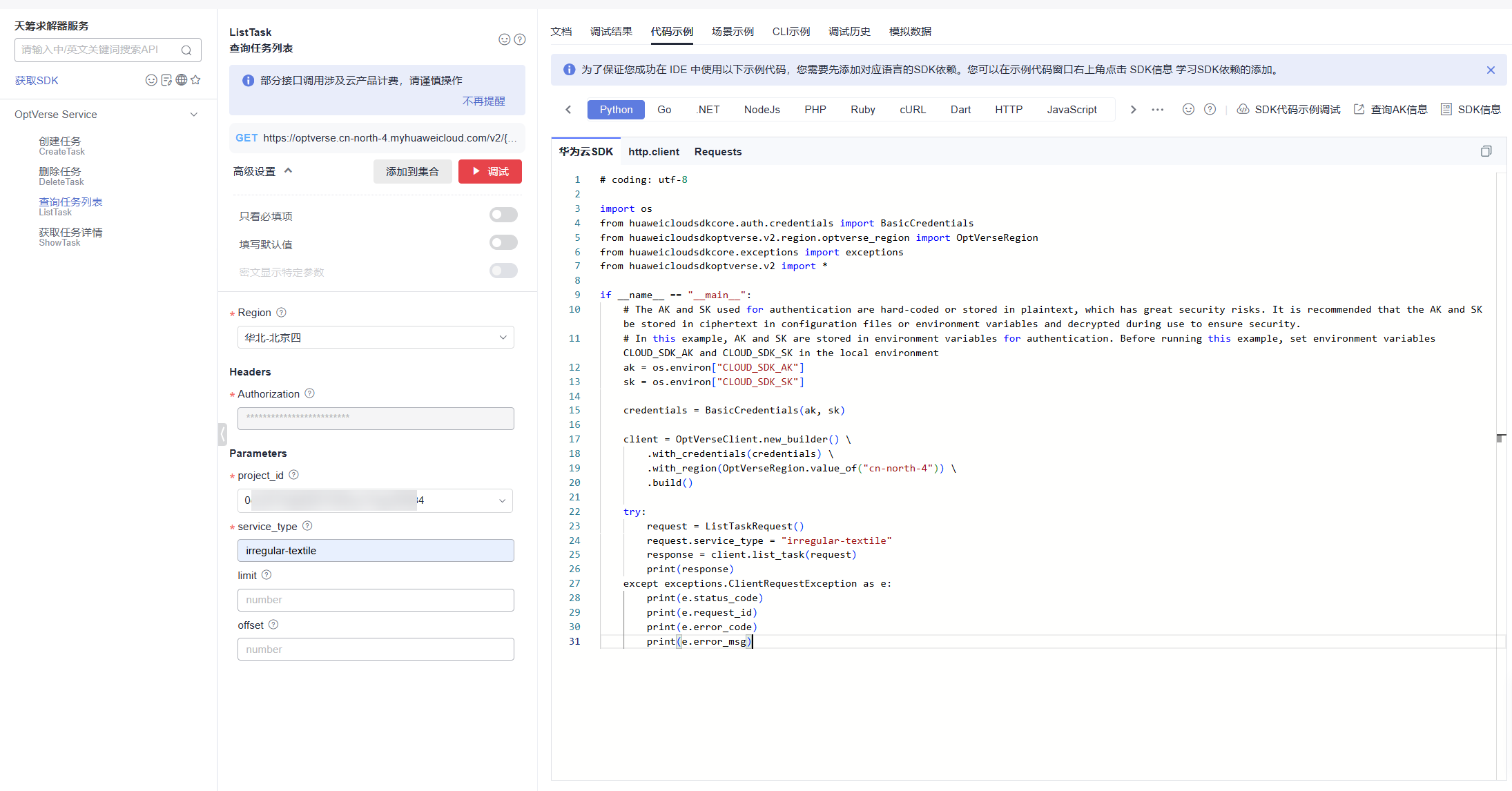Select the http.client code tab
This screenshot has height=791, width=1512.
point(654,152)
